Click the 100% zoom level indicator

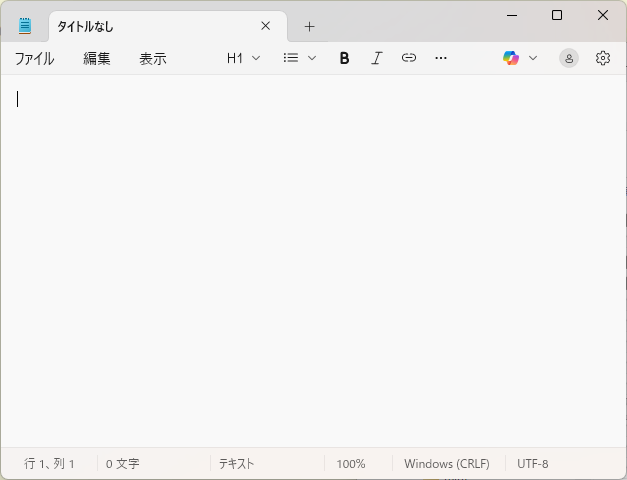point(351,464)
